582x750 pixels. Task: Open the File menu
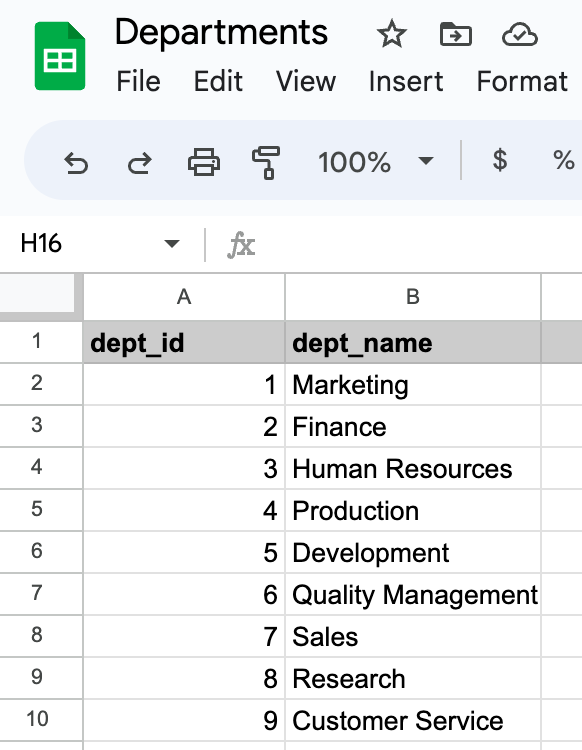[139, 81]
